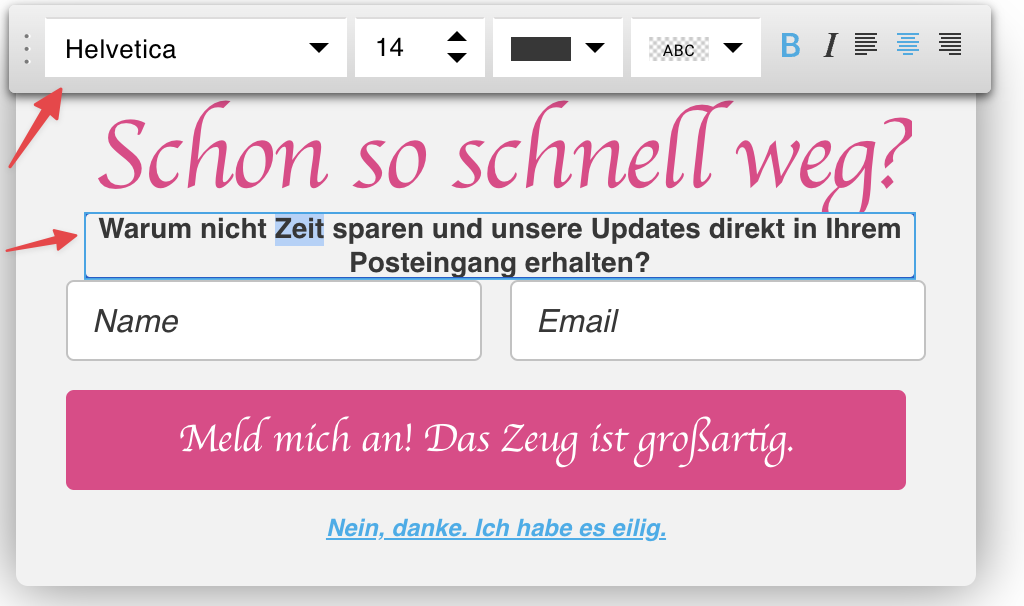Click the pink 'Meld mich an!' button

click(486, 439)
